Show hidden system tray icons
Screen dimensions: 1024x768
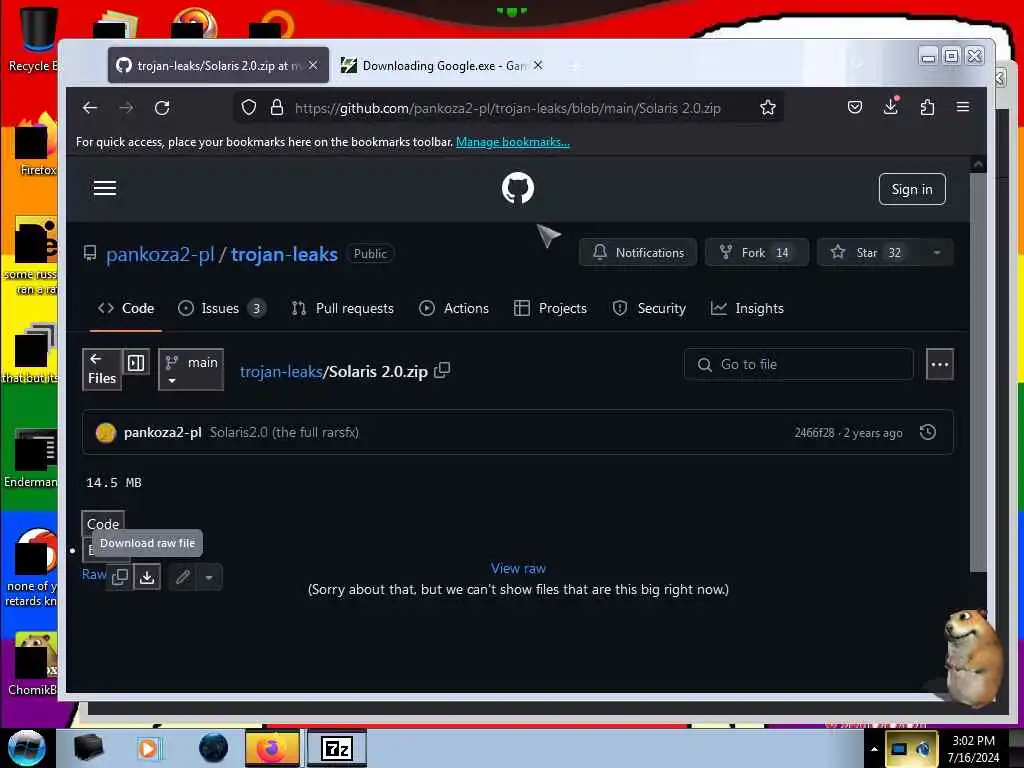click(x=874, y=749)
